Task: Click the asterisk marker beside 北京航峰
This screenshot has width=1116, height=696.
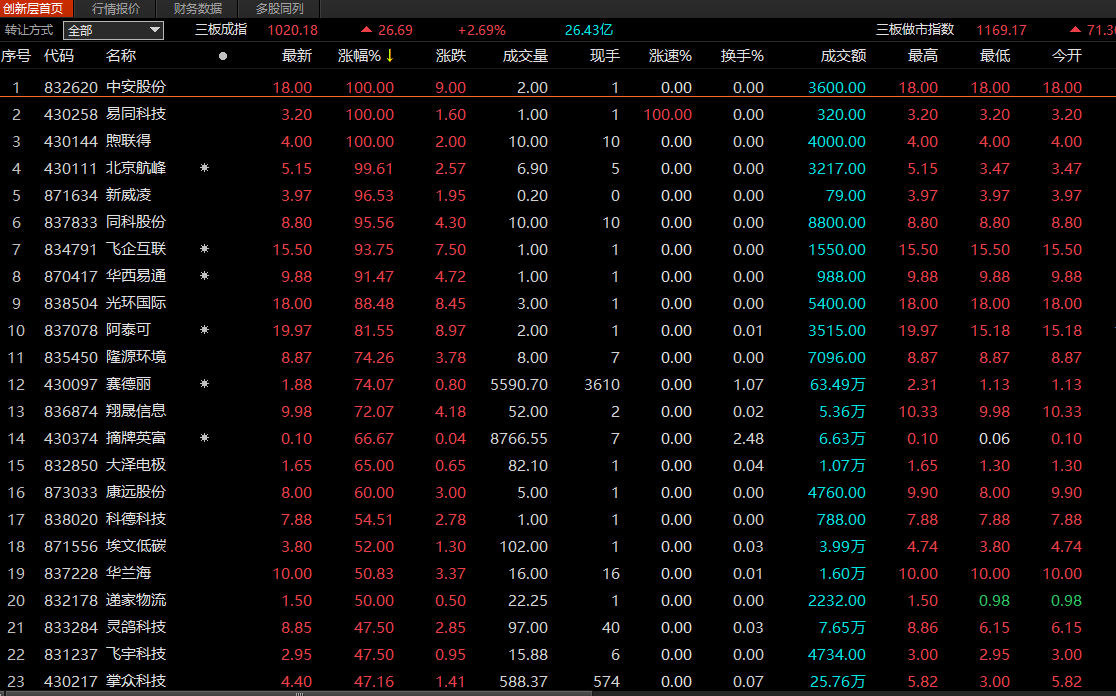Action: click(x=205, y=168)
